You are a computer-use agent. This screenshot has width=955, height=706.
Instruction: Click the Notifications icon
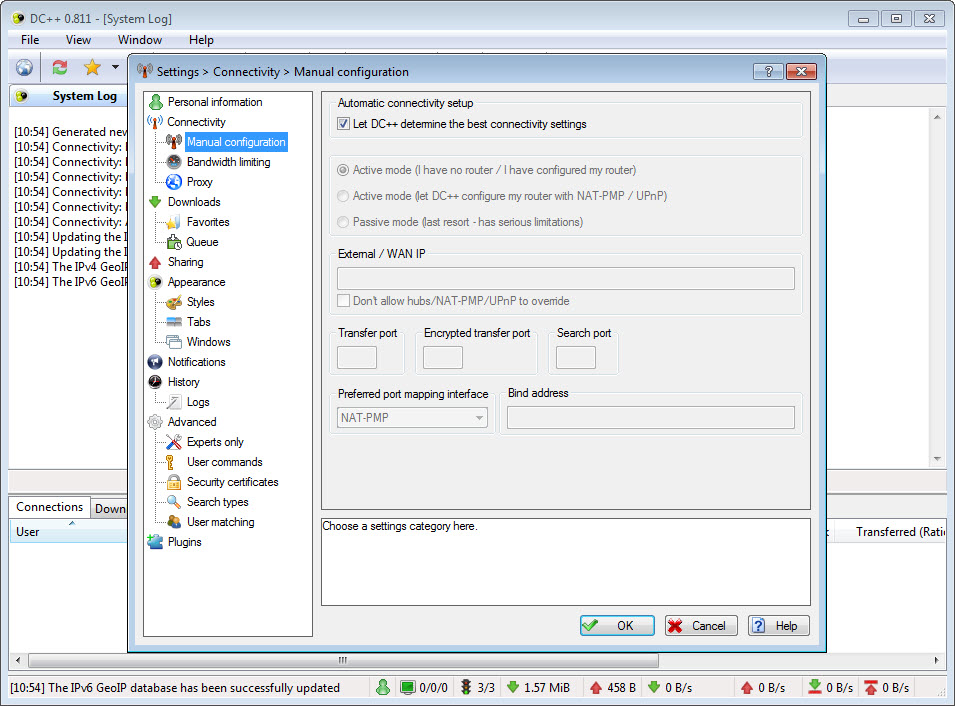155,362
